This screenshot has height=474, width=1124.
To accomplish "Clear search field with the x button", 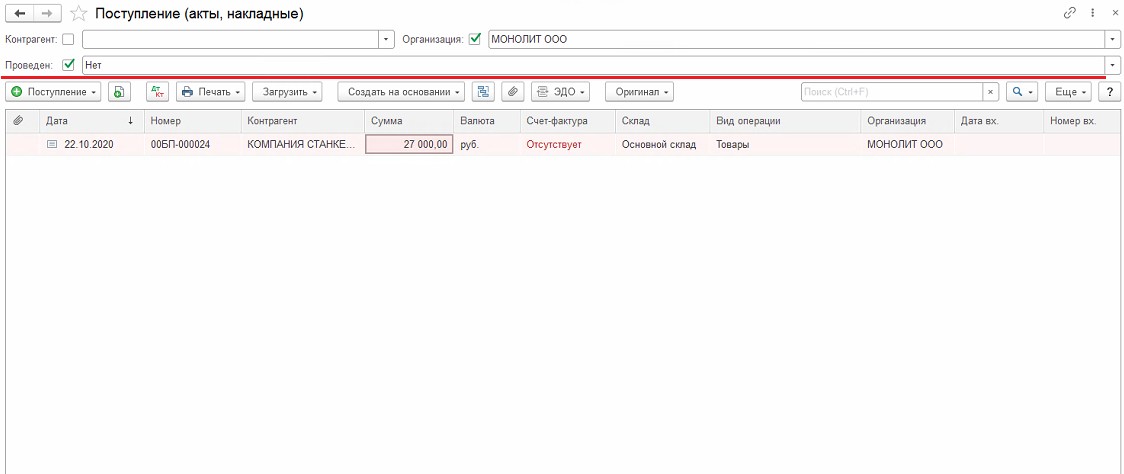I will [990, 92].
